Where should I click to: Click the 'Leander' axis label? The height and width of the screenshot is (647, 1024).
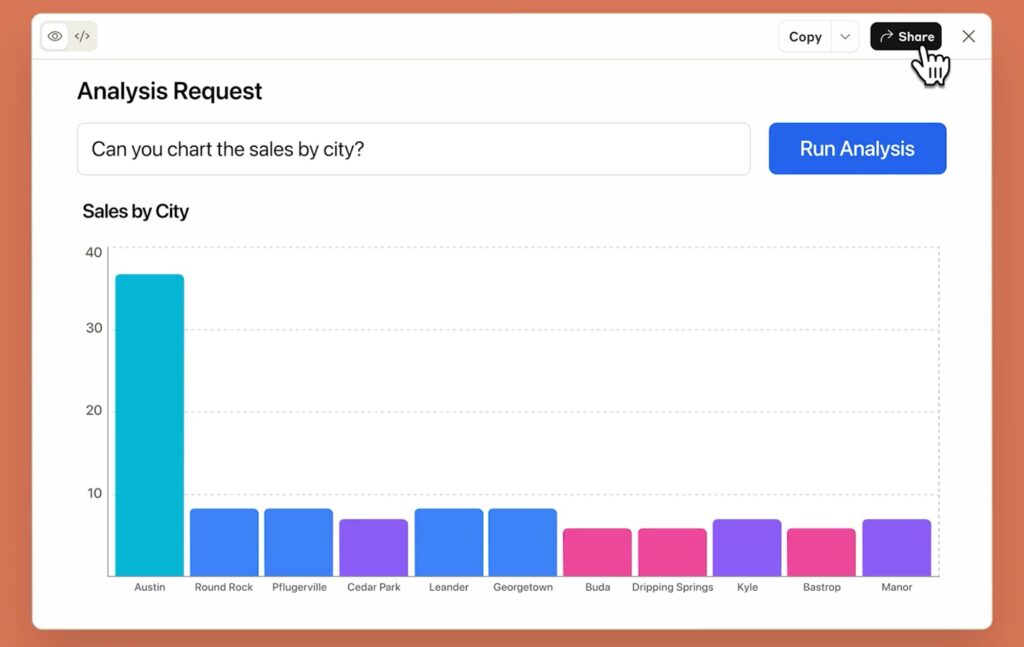tap(449, 587)
